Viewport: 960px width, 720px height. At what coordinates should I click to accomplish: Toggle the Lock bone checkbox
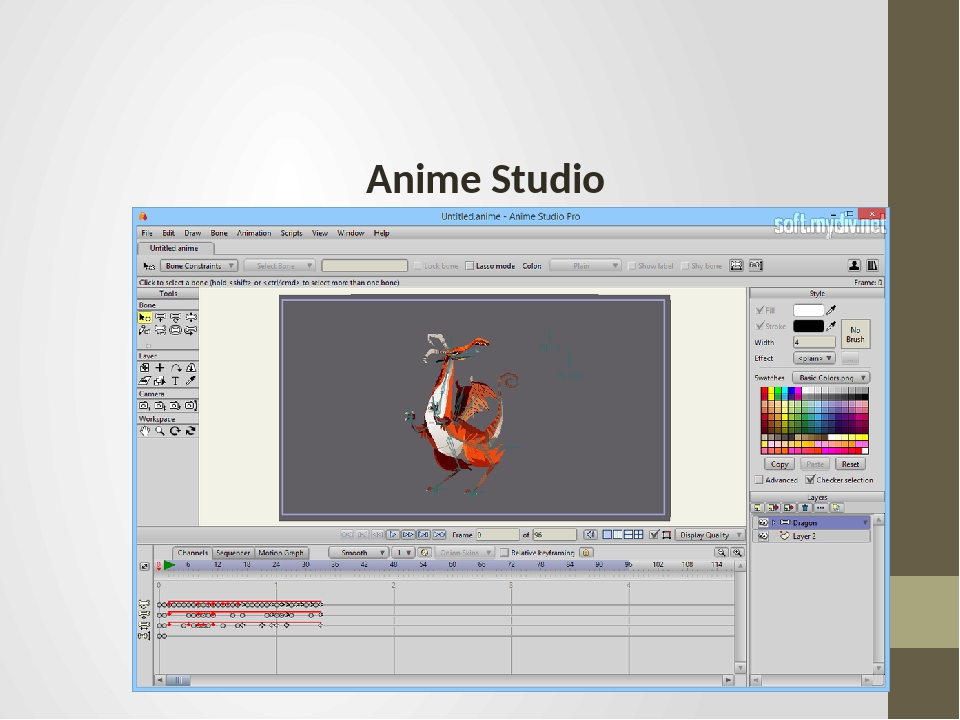tap(418, 266)
